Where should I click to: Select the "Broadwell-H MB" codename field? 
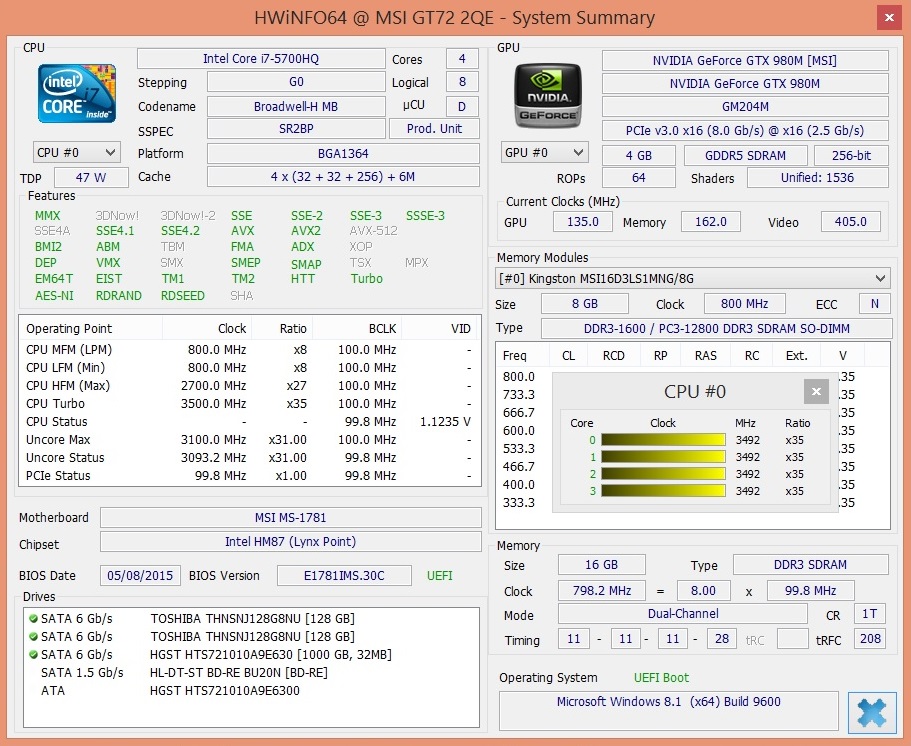pos(296,106)
